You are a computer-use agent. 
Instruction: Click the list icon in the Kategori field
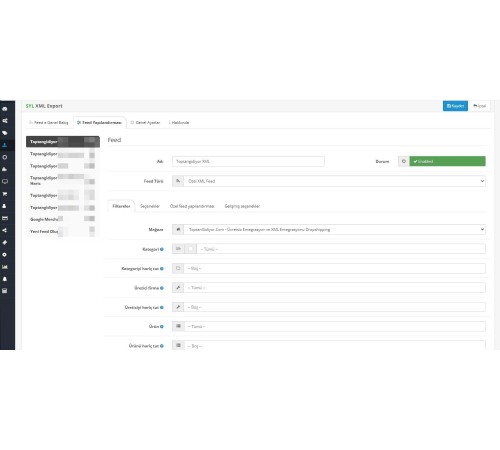coord(178,249)
